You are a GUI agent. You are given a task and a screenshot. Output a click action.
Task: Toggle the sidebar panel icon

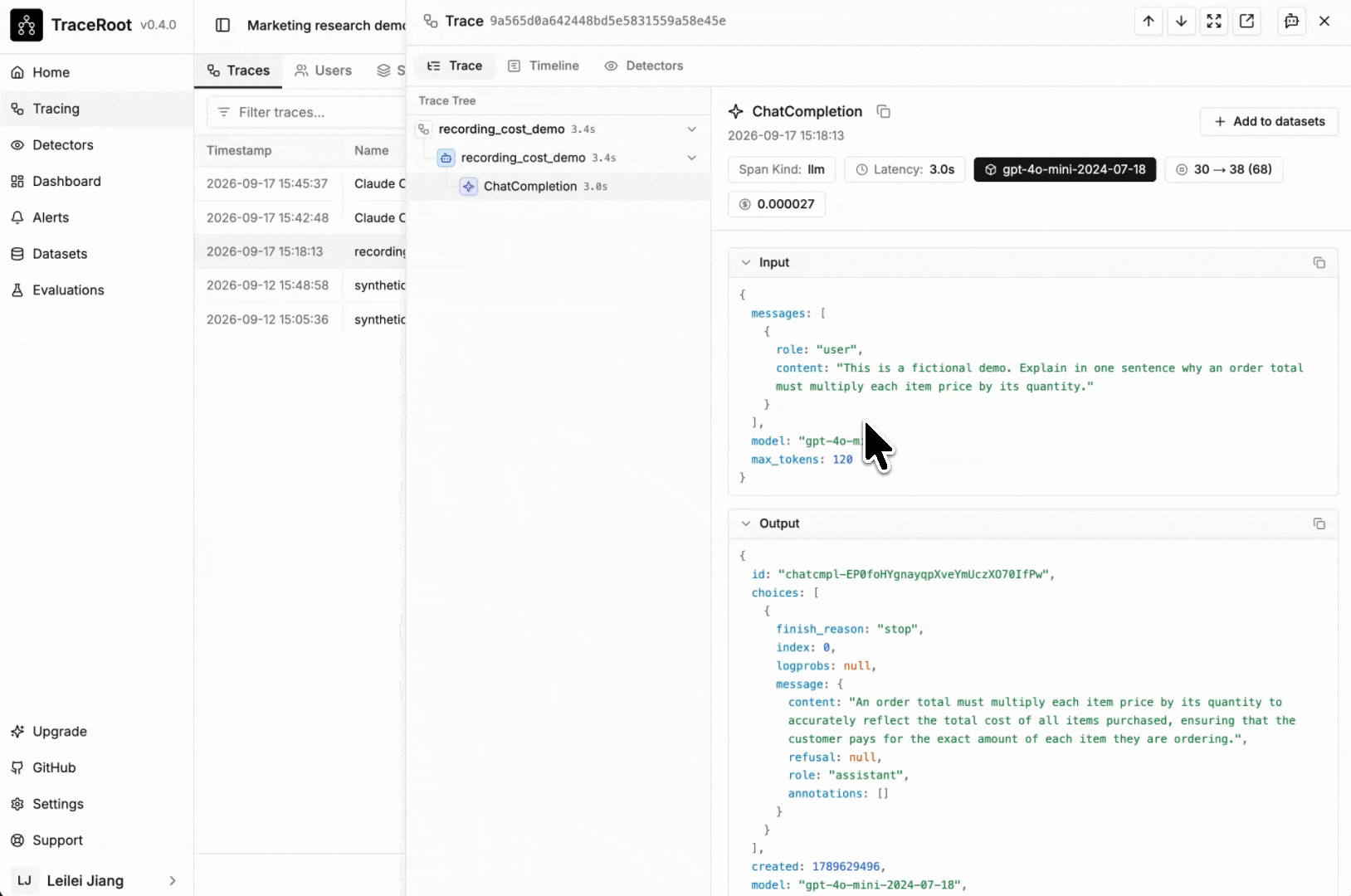point(222,25)
